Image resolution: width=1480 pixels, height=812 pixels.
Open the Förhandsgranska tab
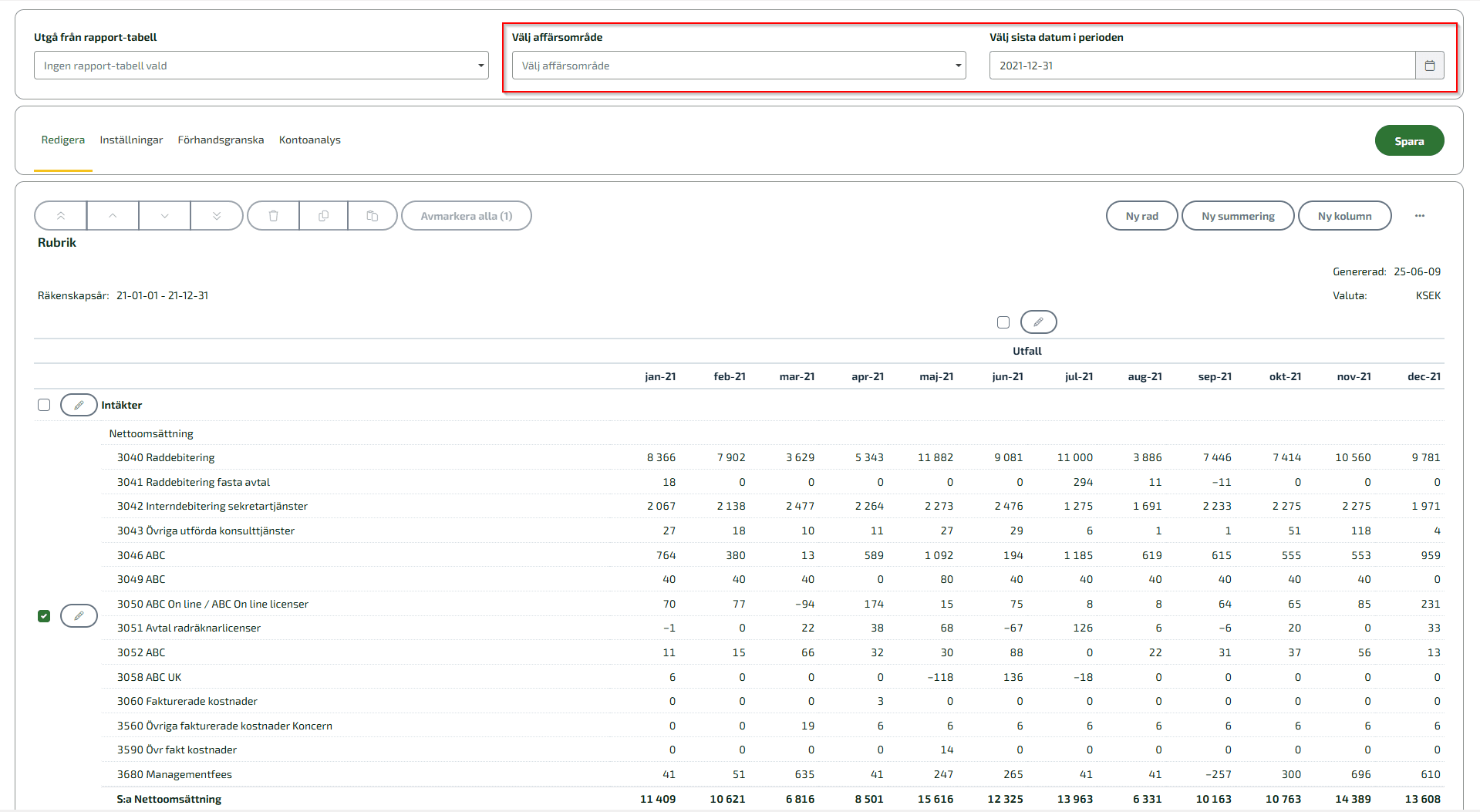[x=221, y=140]
